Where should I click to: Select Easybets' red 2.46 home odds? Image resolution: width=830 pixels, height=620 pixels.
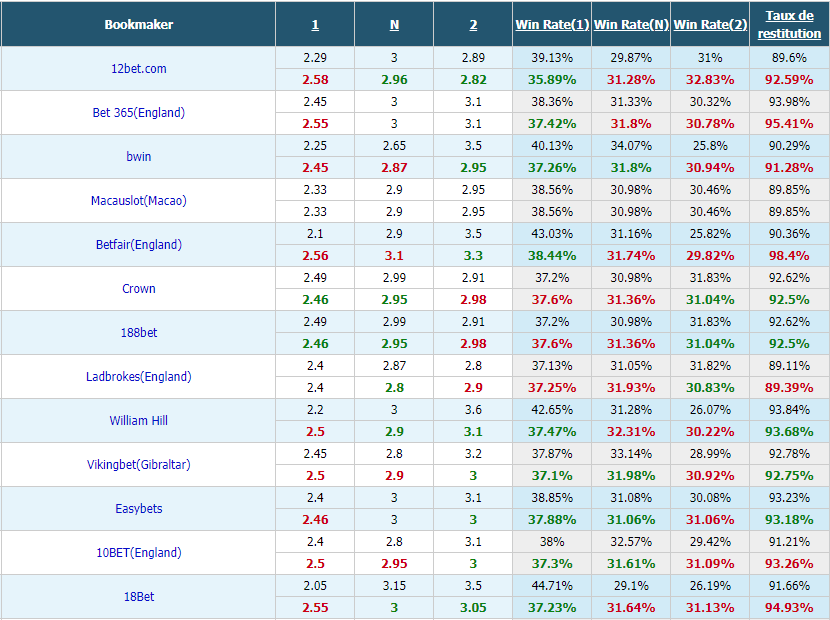tap(315, 519)
